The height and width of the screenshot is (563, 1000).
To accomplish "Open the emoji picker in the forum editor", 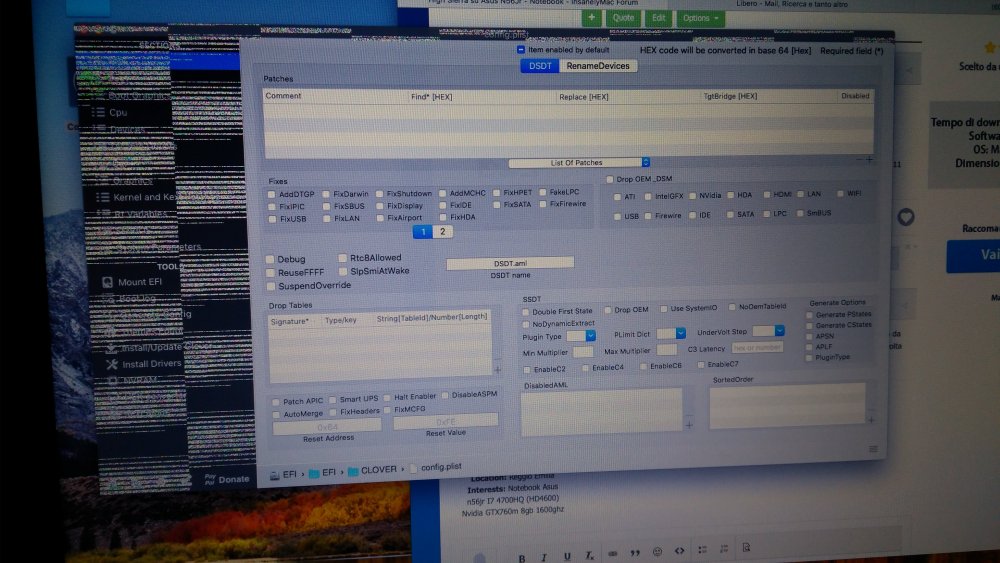I will pos(657,552).
